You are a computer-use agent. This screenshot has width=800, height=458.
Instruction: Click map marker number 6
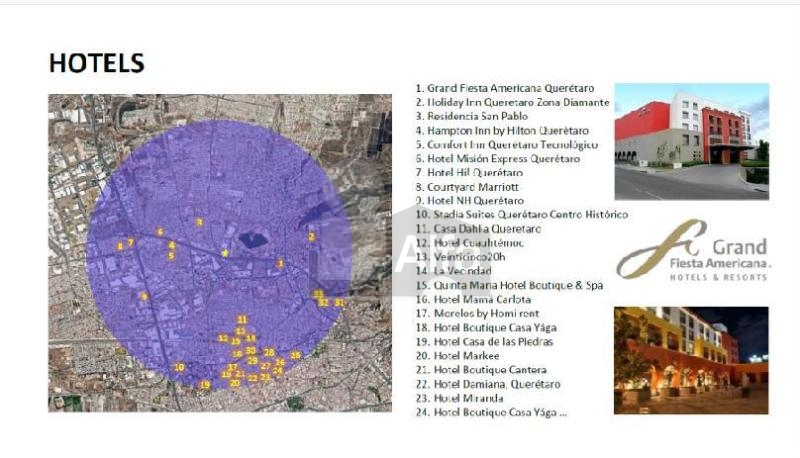pyautogui.click(x=159, y=232)
